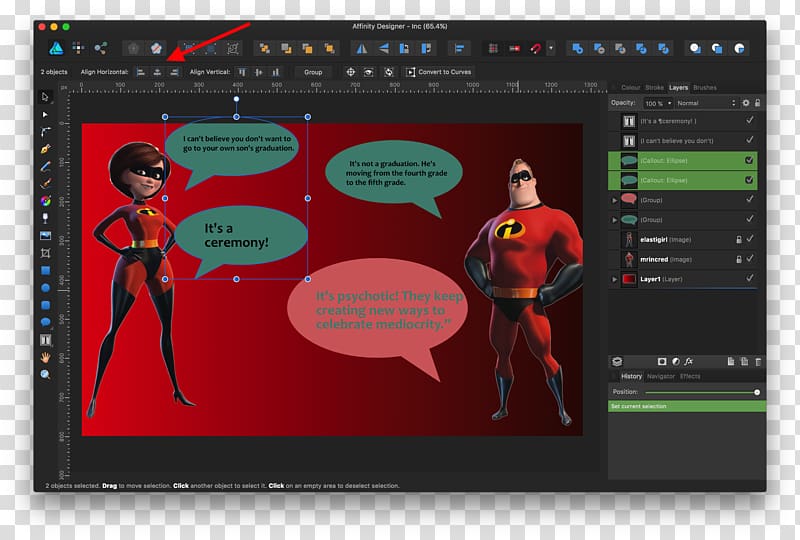Click Mask Layer icon in Layers panel
Viewport: 800px width, 540px height.
click(662, 361)
